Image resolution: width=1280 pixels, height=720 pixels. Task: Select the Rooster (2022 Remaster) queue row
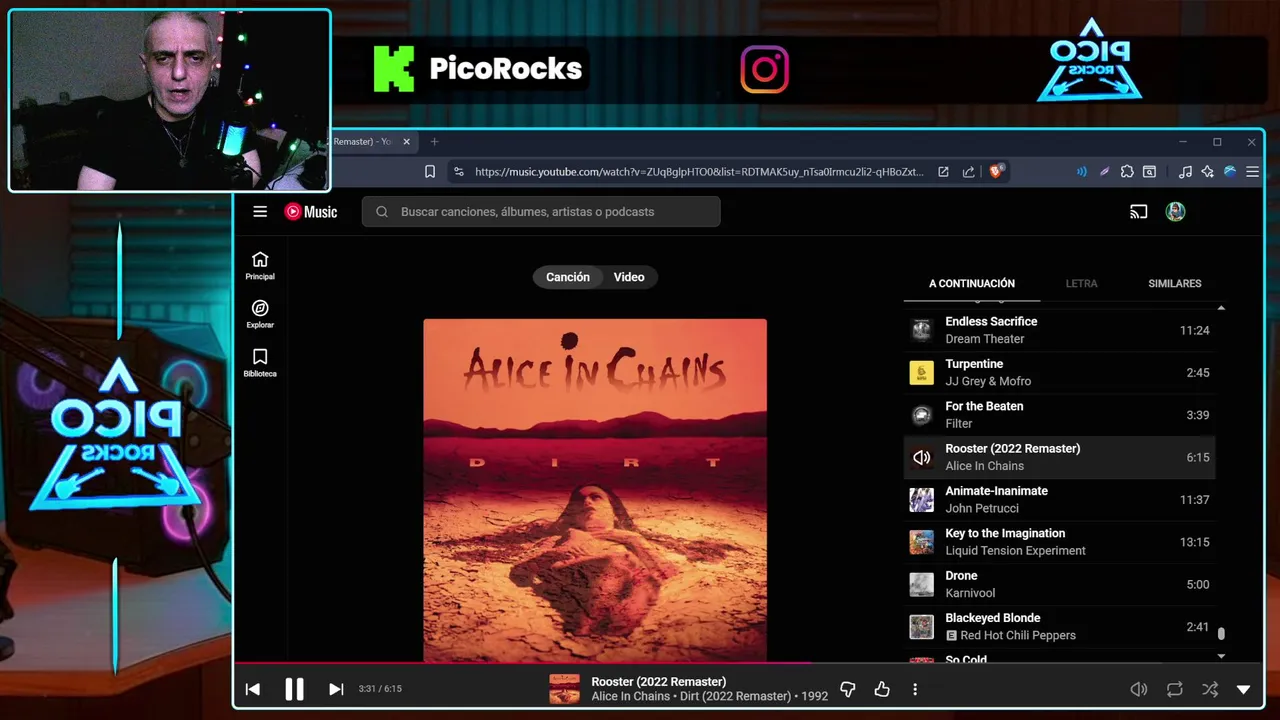click(x=1059, y=457)
